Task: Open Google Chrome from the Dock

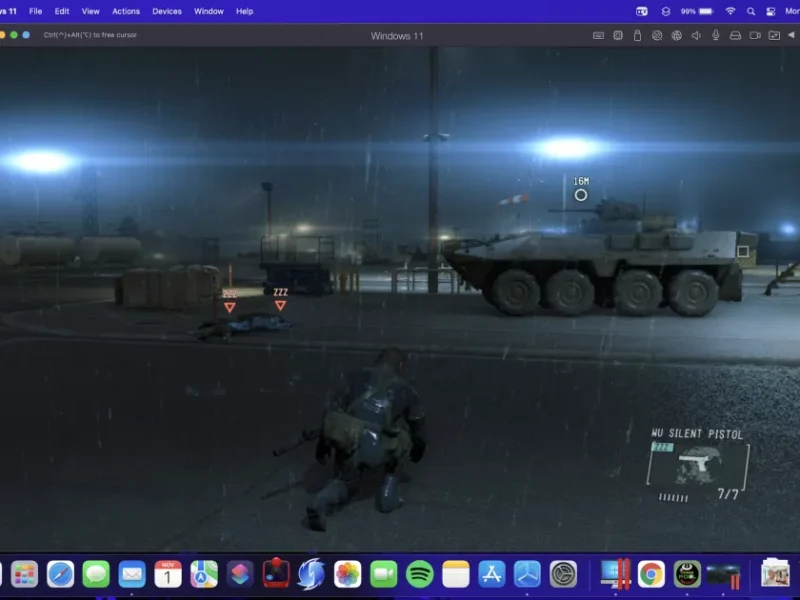Action: (x=651, y=574)
